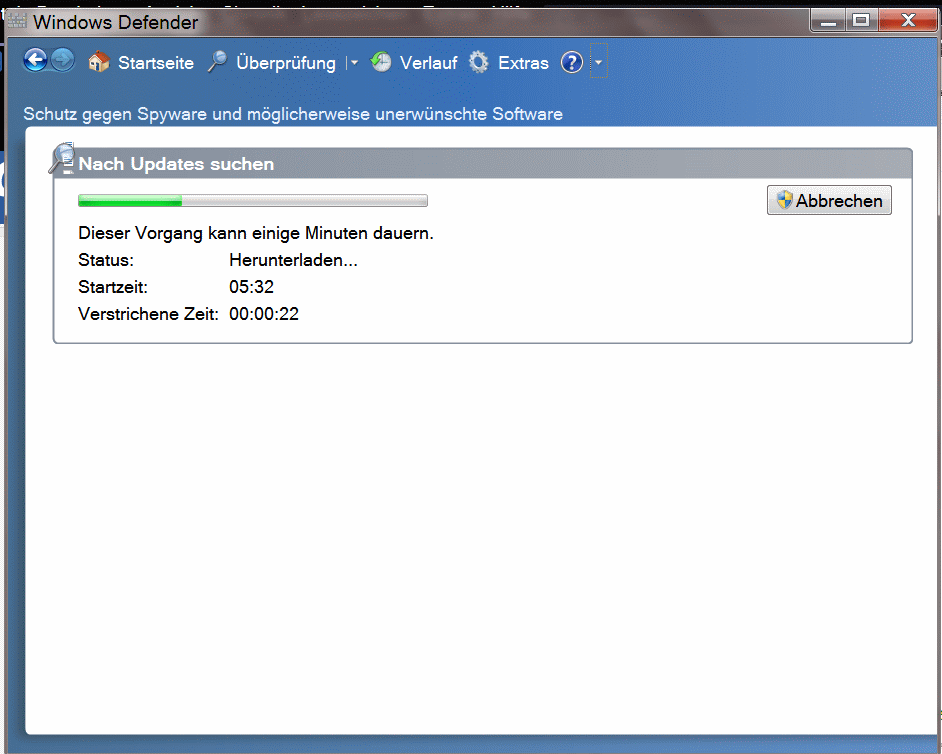942x754 pixels.
Task: Click the 'Verstrichene Zeit:' label
Action: click(x=148, y=314)
